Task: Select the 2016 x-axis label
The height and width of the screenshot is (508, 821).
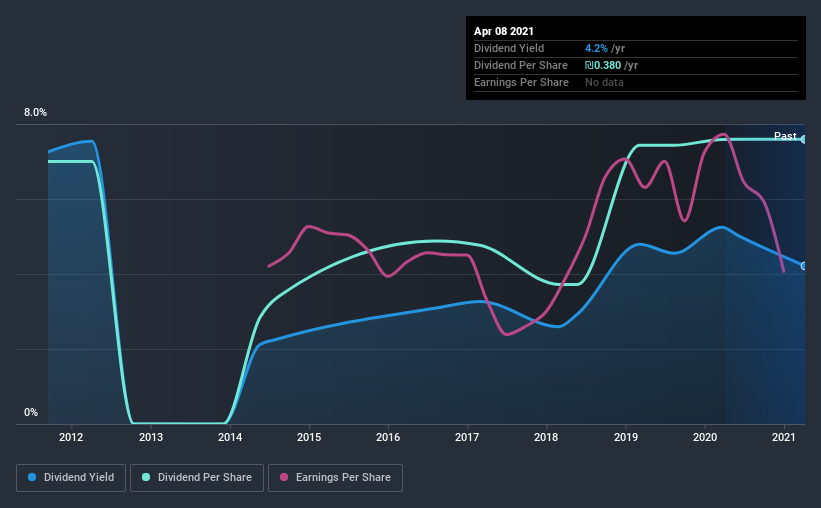Action: (x=388, y=437)
